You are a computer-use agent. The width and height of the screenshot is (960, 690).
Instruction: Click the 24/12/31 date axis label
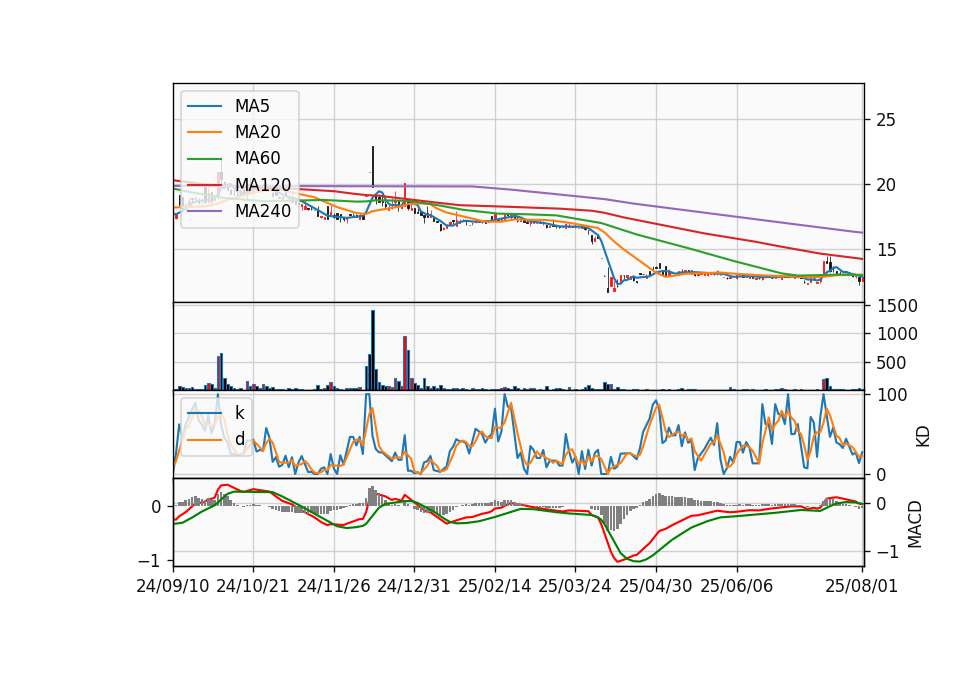tap(414, 586)
